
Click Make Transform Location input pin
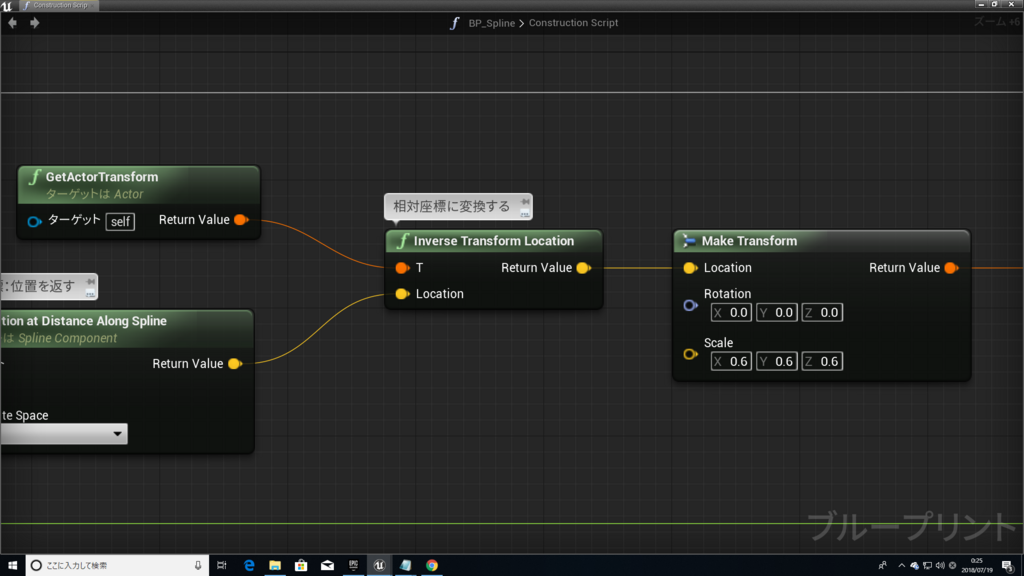(x=690, y=268)
